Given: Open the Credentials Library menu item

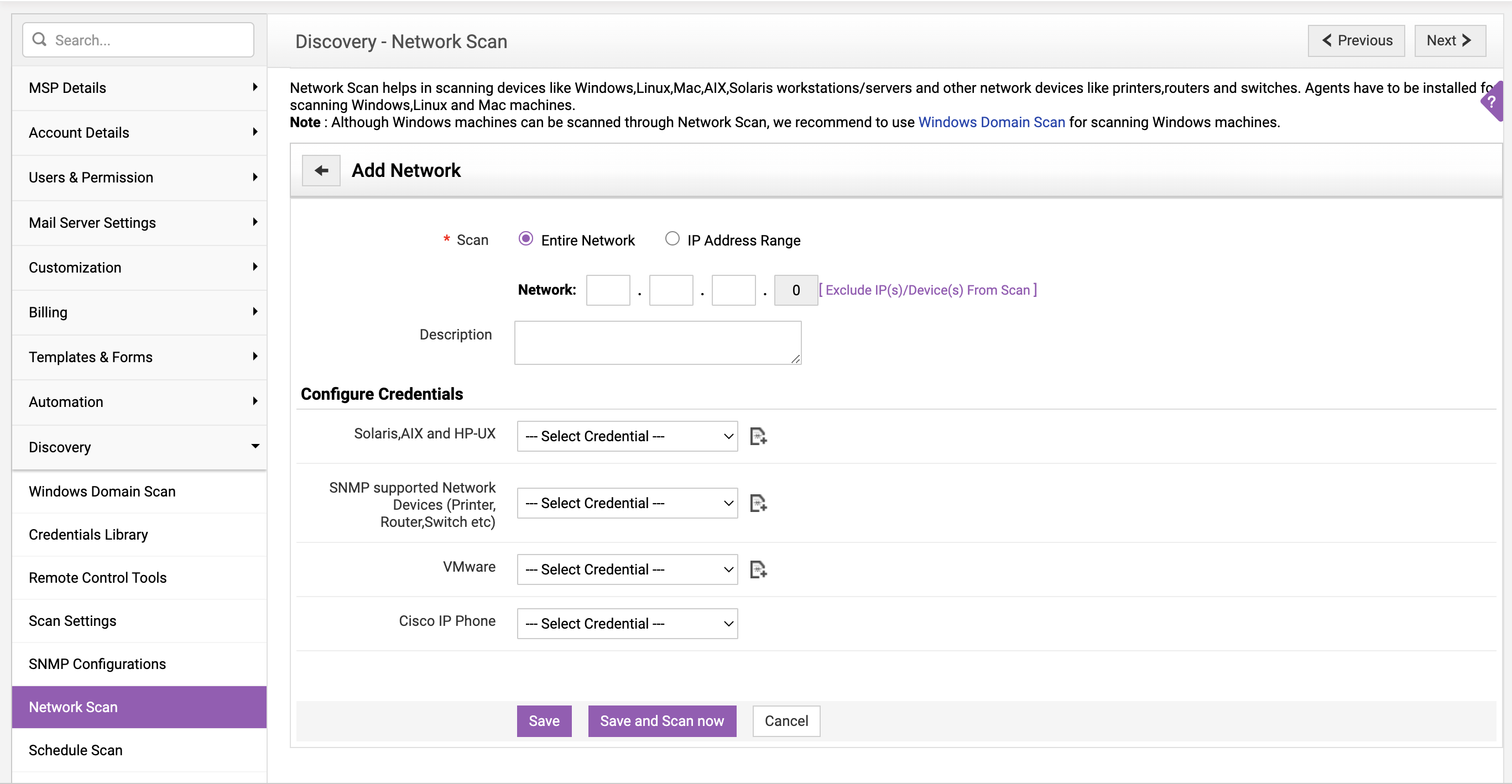Looking at the screenshot, I should [x=88, y=534].
